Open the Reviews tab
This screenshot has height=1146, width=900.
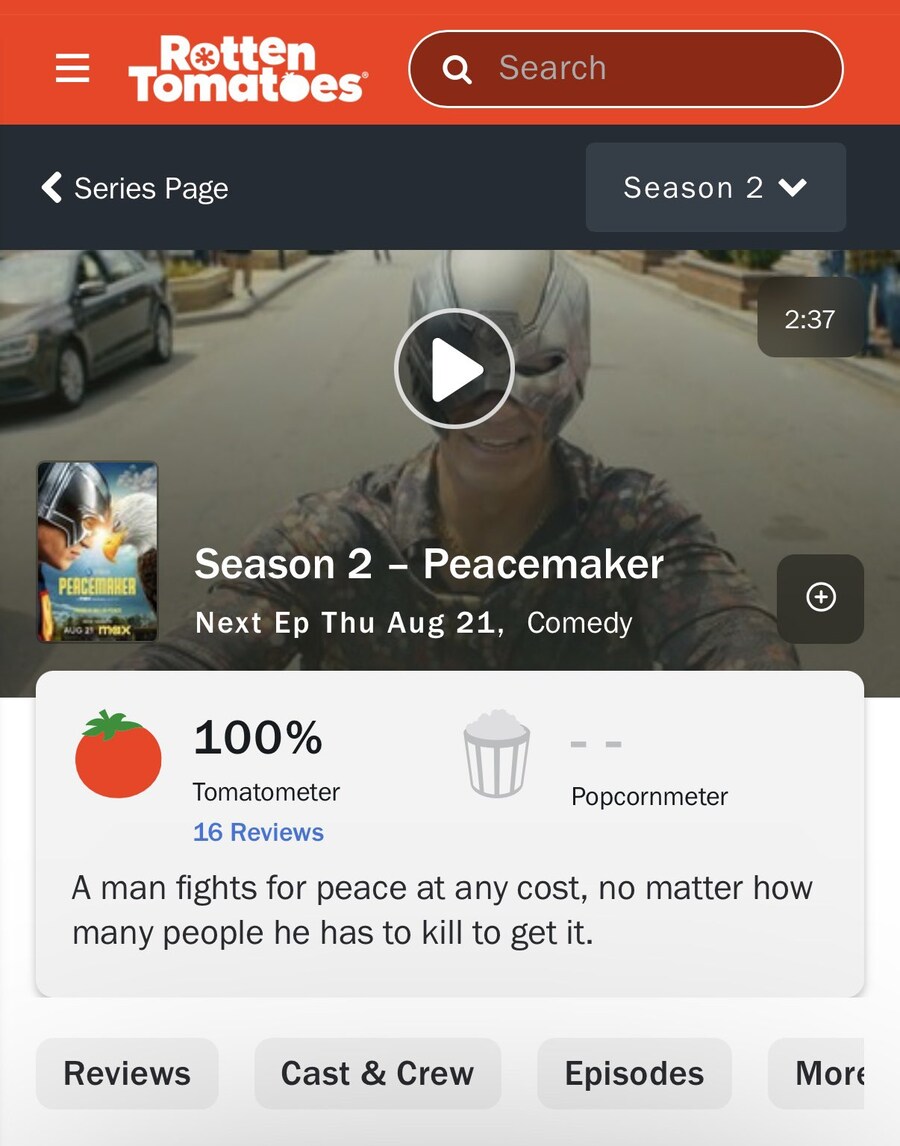pos(127,1073)
